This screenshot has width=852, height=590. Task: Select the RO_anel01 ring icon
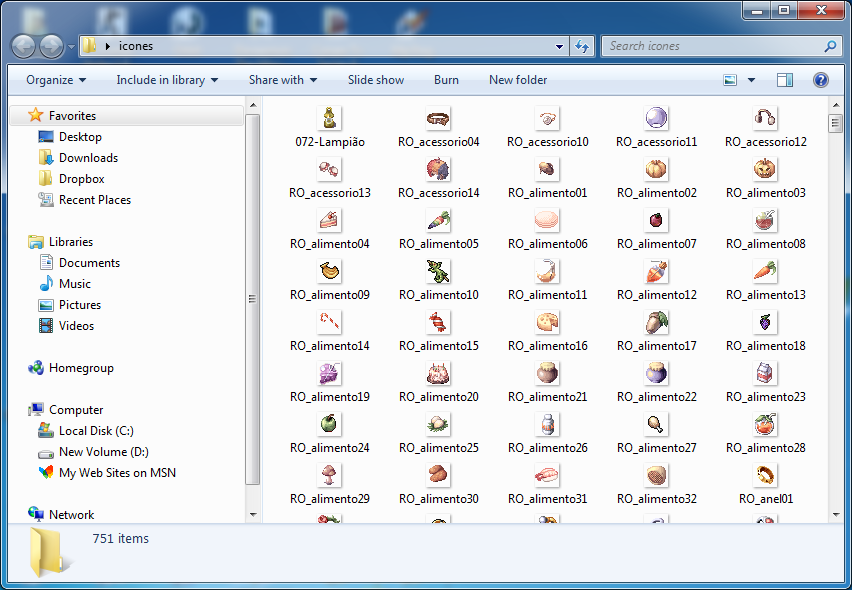click(x=765, y=475)
